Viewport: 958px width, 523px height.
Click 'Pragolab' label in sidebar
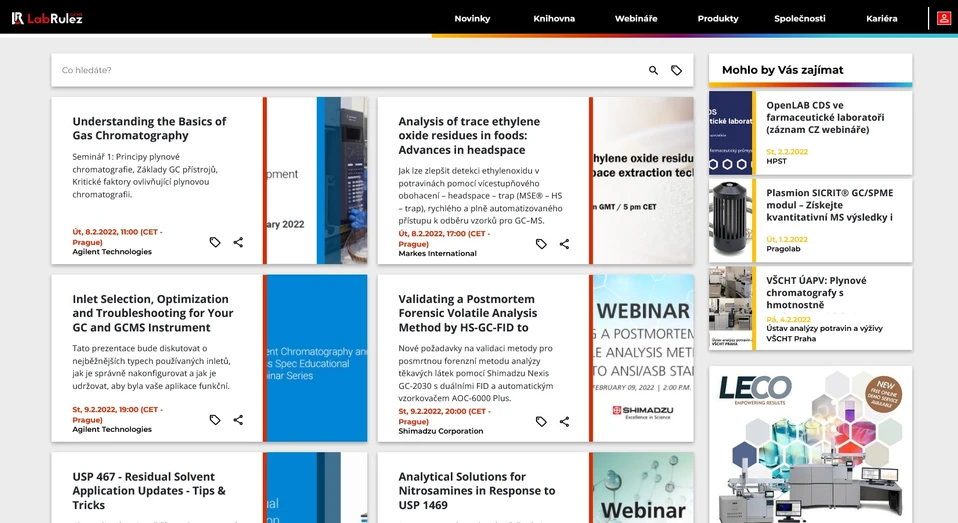pos(783,249)
